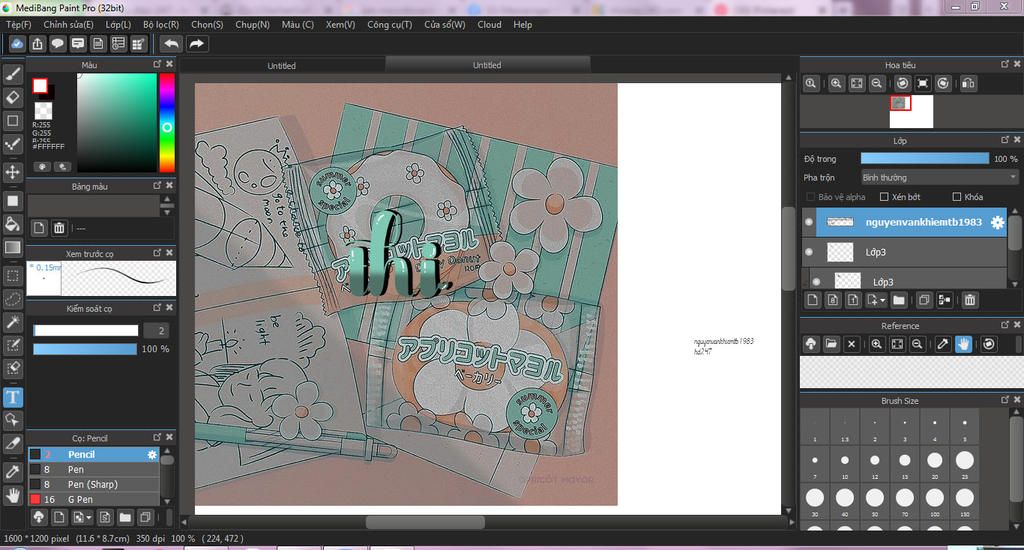Pop out the Kiểm soát cọ panel
The image size is (1024, 550).
[157, 308]
